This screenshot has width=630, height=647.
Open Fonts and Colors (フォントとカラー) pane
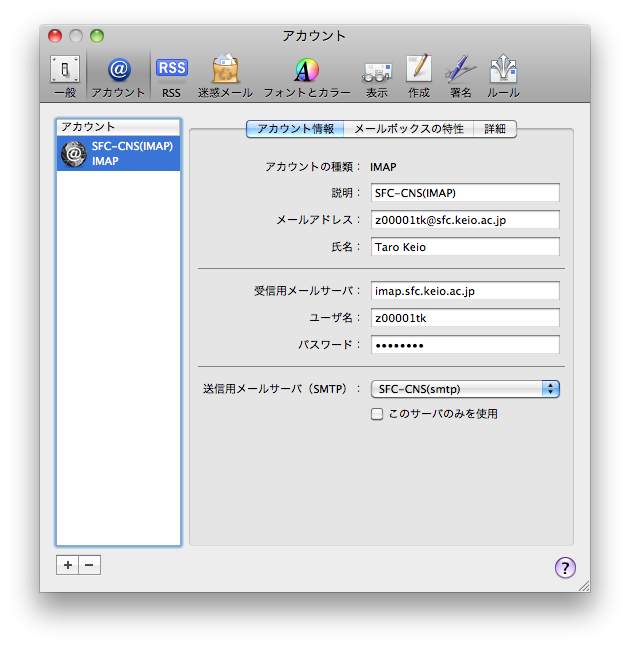click(306, 75)
